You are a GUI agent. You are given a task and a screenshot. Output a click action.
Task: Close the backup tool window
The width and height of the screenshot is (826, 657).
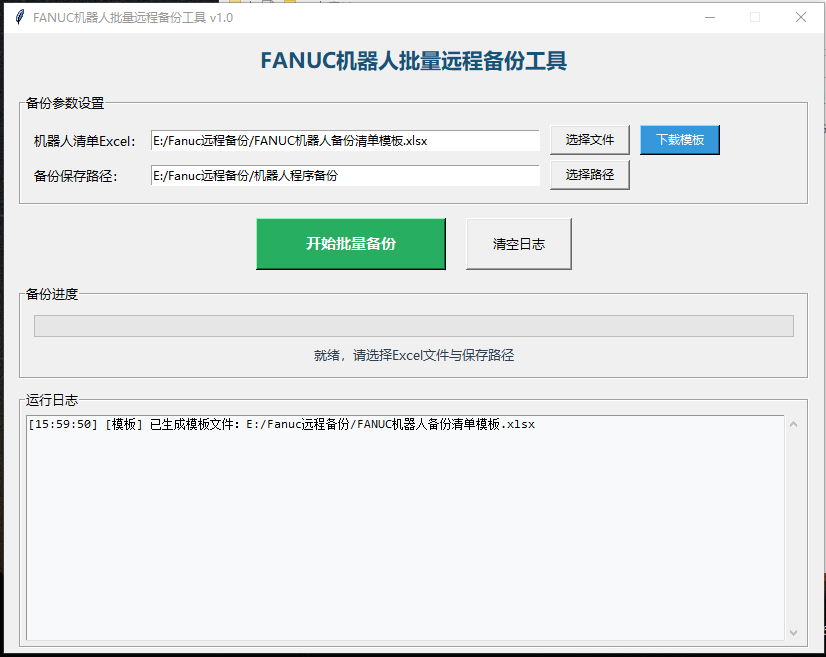[801, 17]
